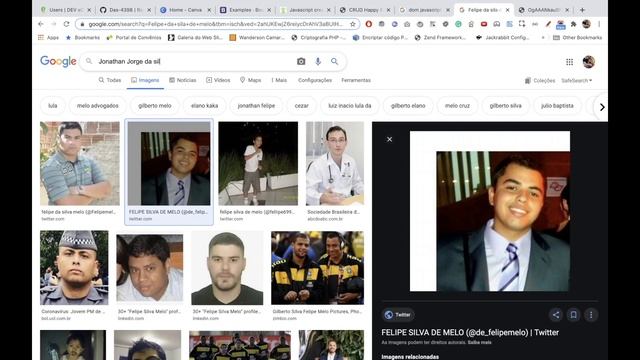The width and height of the screenshot is (640, 360).
Task: Open the Criptografia PHP bookmark
Action: coord(319,38)
